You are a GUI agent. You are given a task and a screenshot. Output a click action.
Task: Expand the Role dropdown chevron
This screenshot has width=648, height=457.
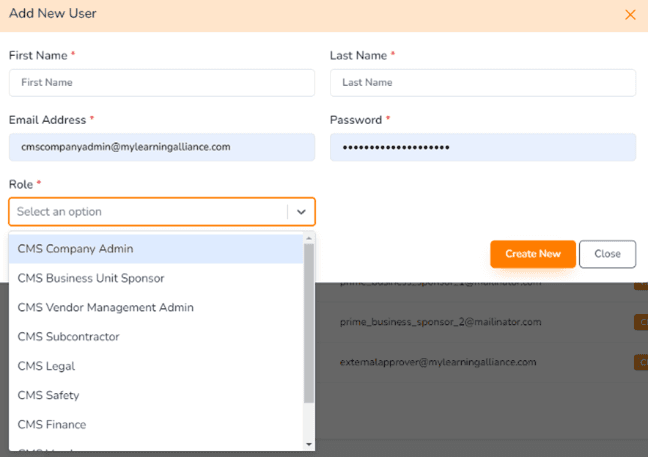301,212
